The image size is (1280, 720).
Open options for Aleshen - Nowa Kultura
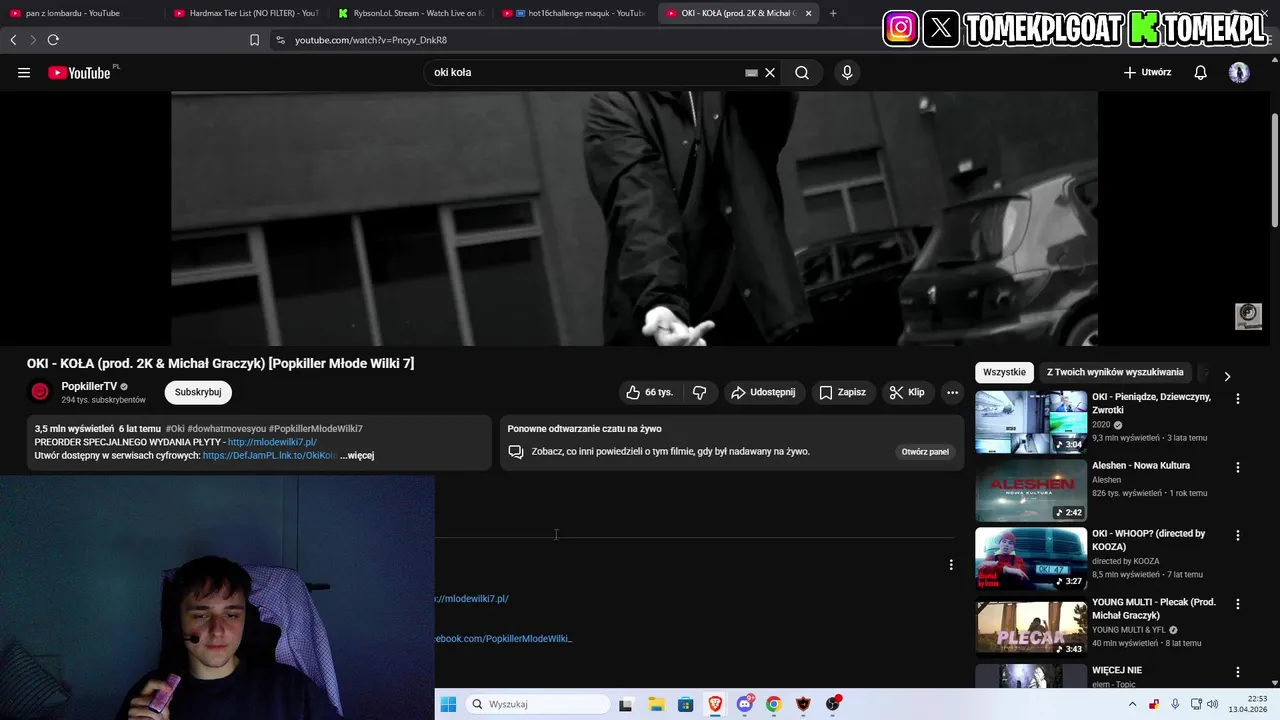tap(1238, 467)
